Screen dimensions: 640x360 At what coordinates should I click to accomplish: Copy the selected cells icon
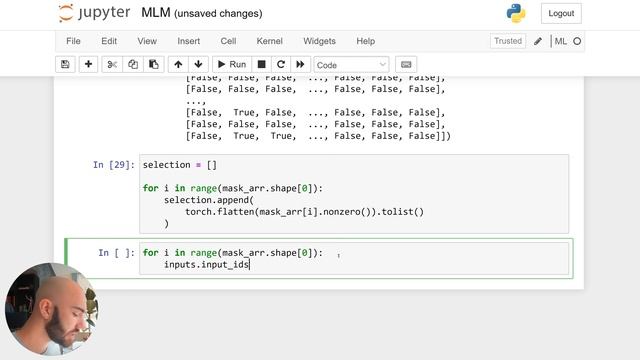click(133, 64)
